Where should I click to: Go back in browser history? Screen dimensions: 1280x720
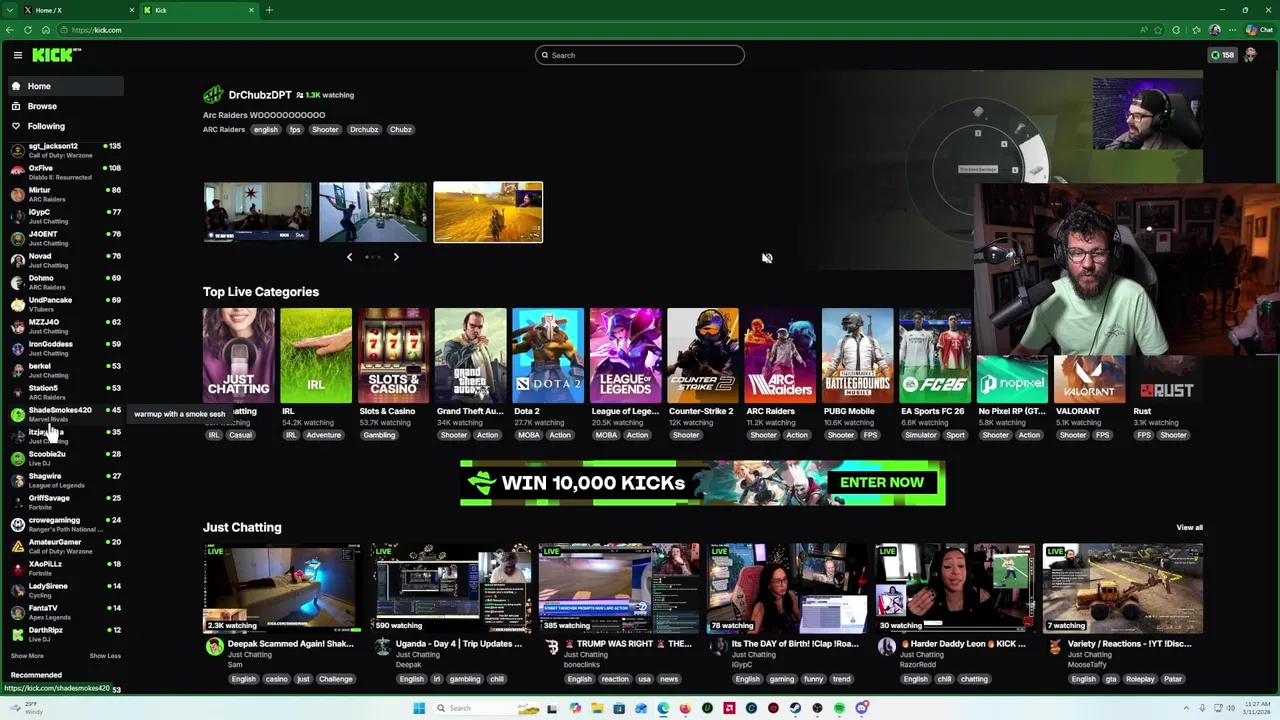(9, 30)
